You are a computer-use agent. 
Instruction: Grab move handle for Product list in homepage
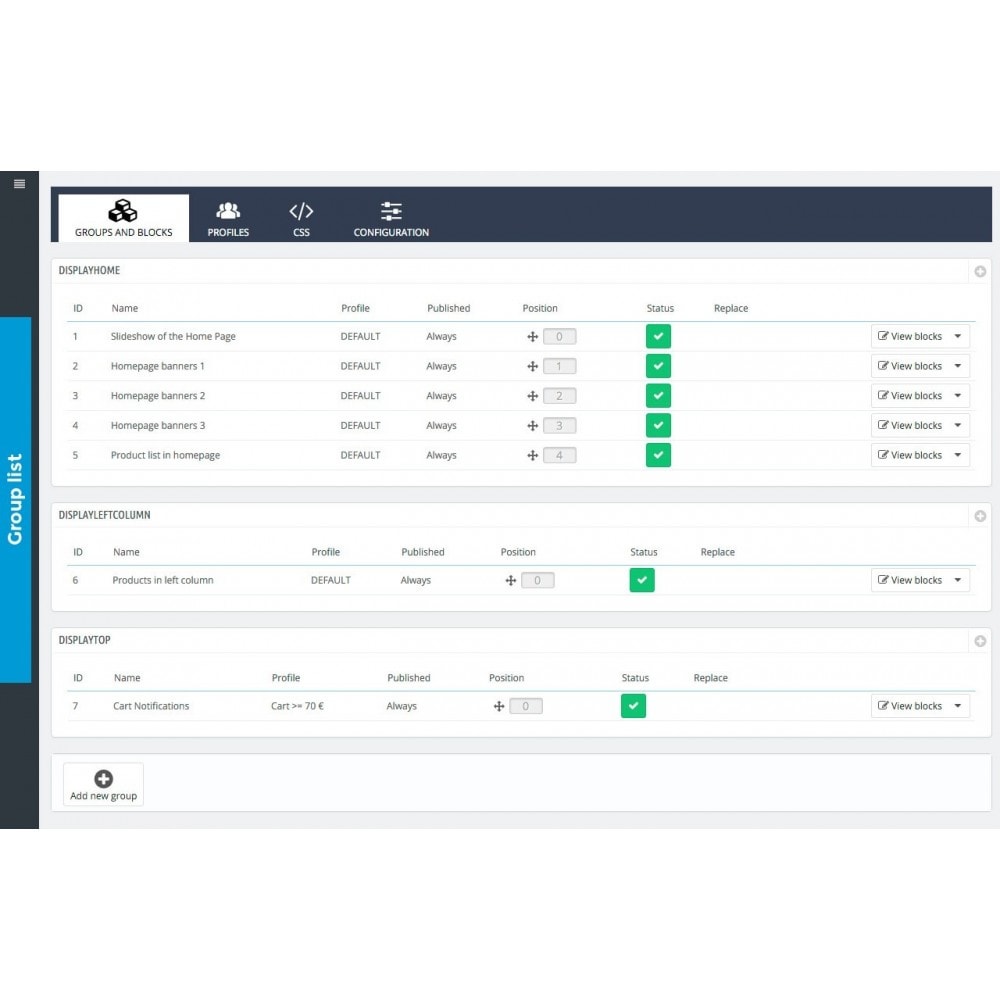533,455
